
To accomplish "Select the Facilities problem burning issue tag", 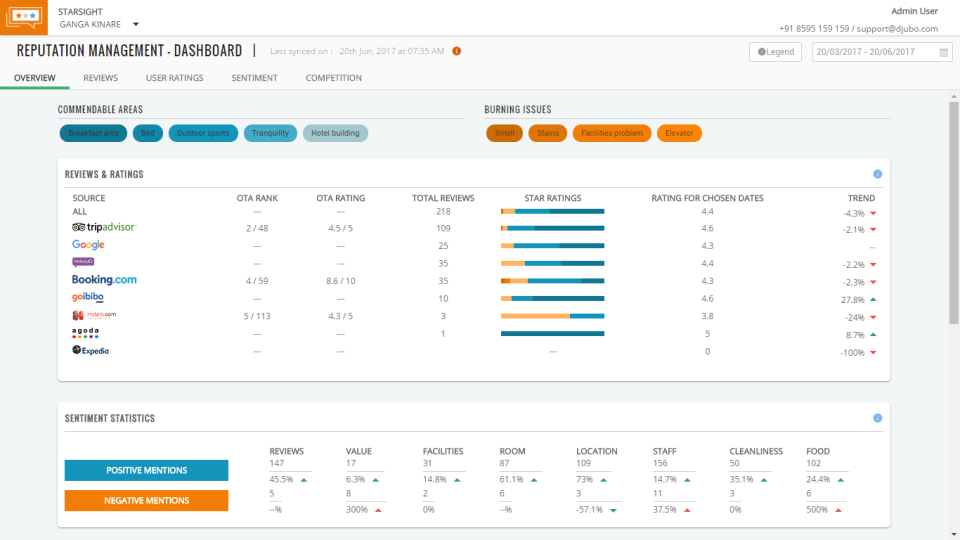I will (x=612, y=133).
